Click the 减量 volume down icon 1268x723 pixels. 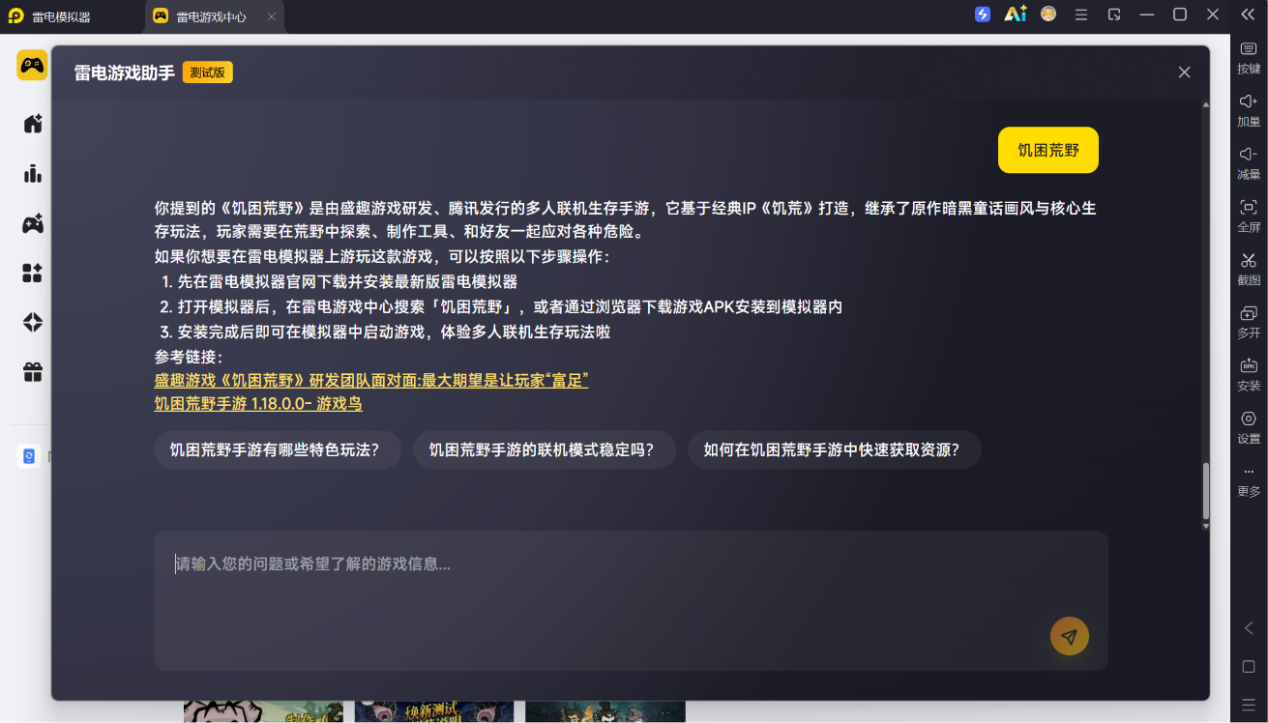pyautogui.click(x=1249, y=164)
